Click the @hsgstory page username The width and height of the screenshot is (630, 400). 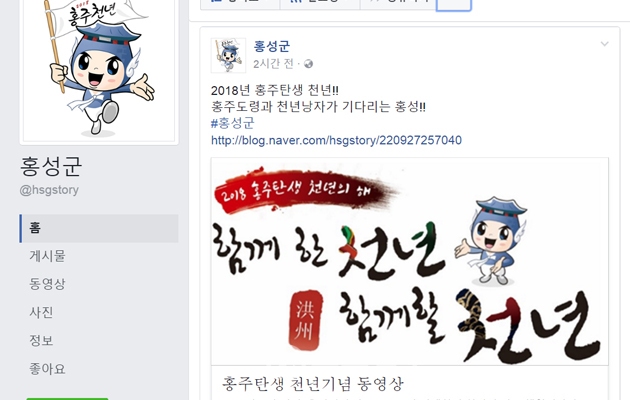tap(49, 190)
